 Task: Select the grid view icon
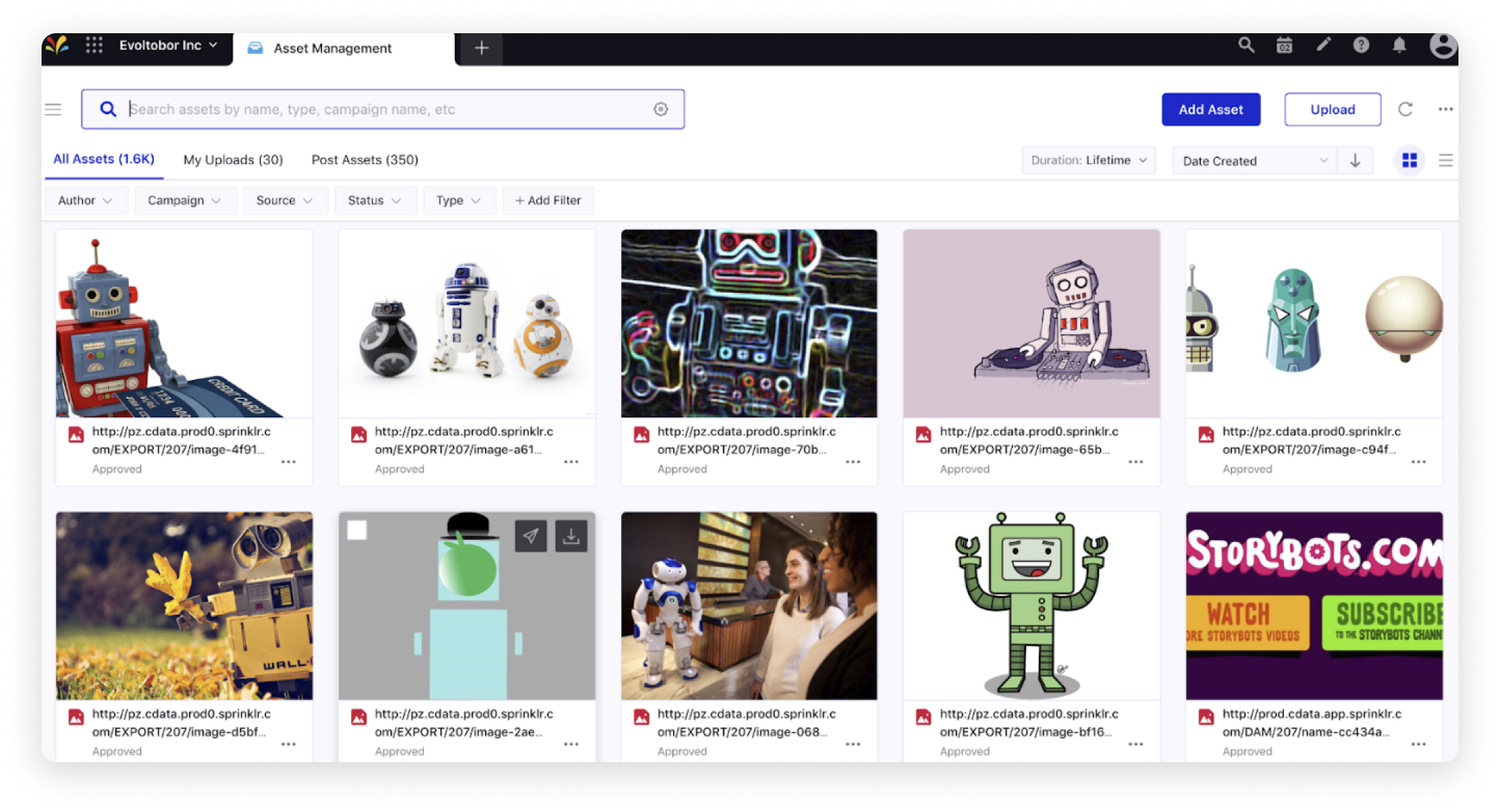(1409, 159)
